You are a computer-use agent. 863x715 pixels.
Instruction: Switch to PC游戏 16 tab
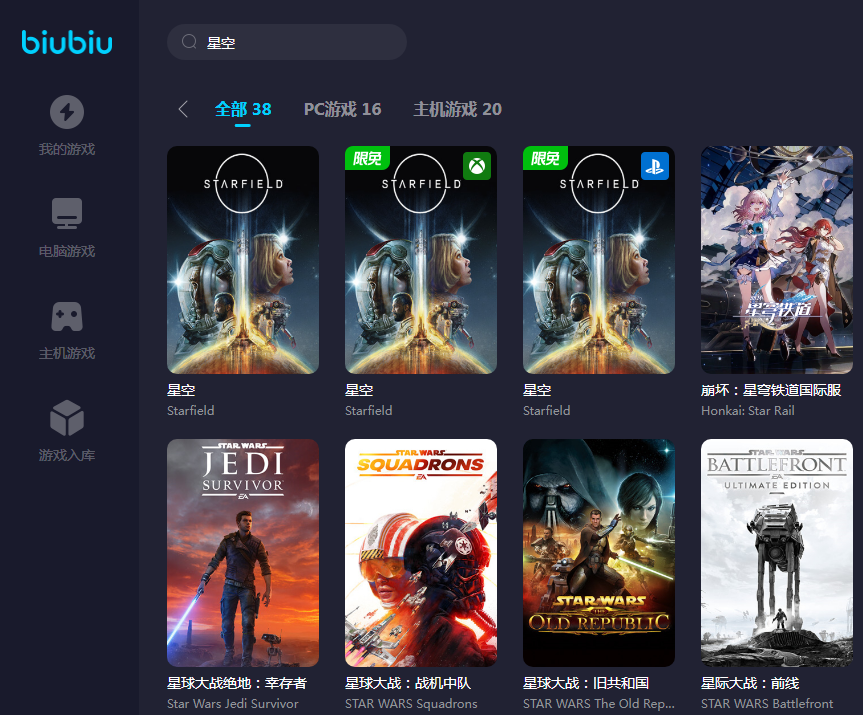pos(342,110)
